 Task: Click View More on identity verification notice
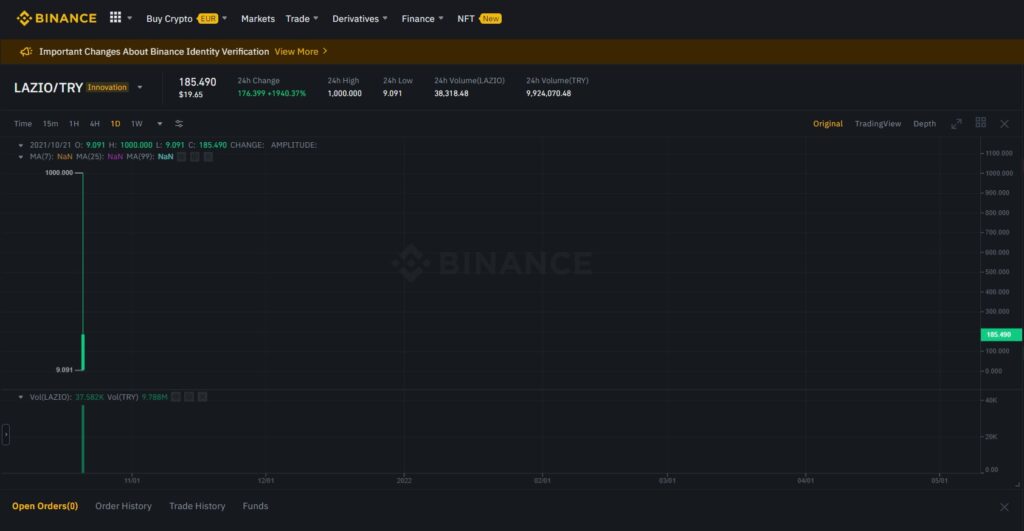click(x=296, y=52)
